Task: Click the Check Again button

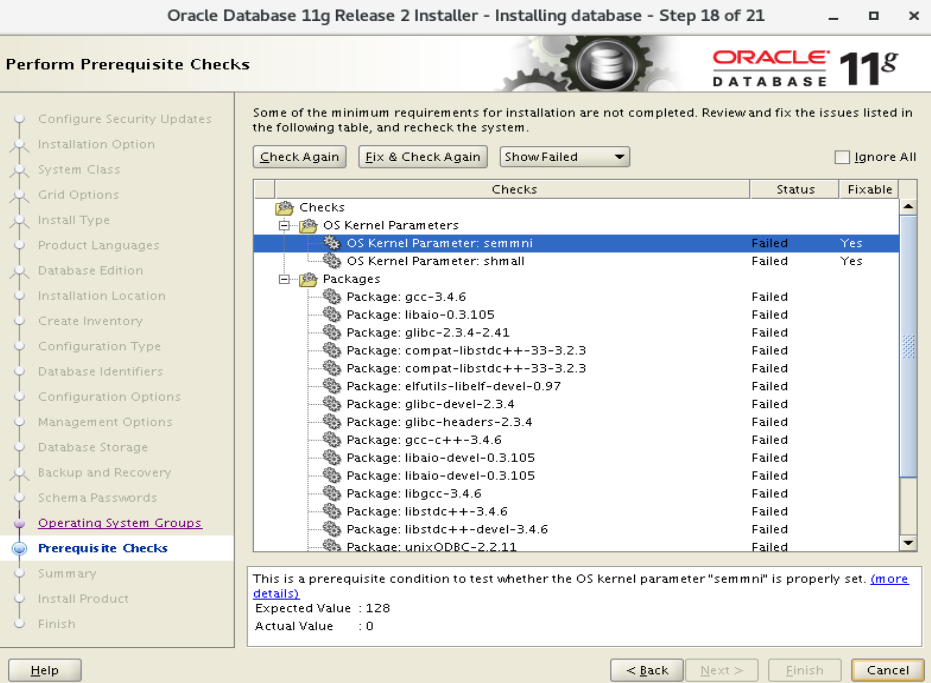Action: 299,157
